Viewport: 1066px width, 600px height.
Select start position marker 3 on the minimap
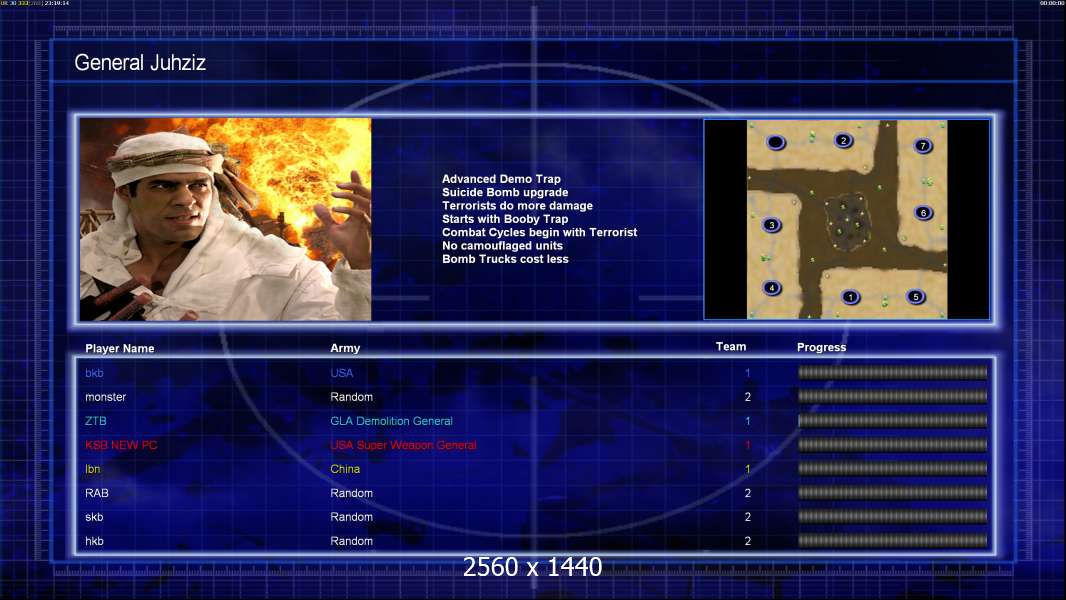point(771,225)
